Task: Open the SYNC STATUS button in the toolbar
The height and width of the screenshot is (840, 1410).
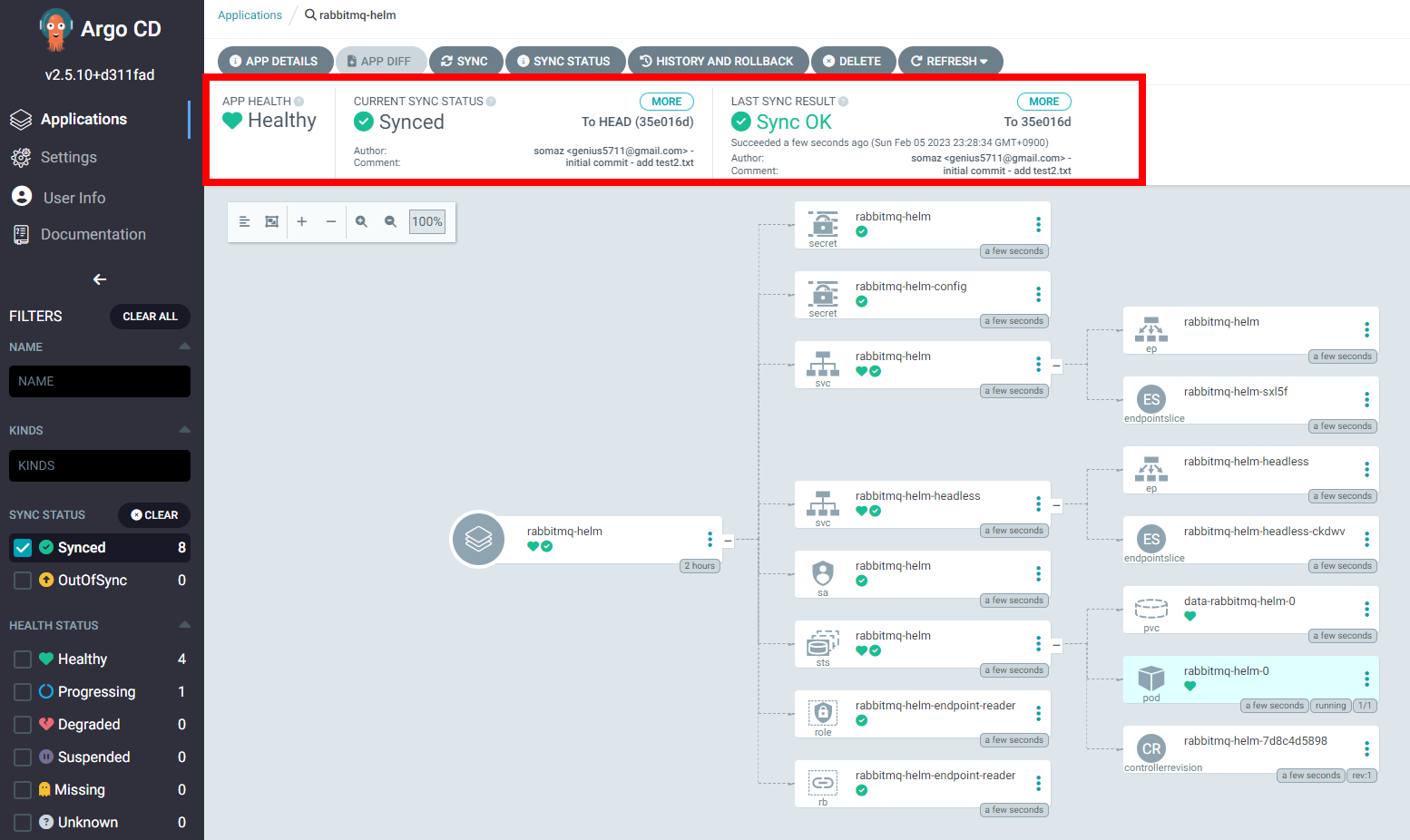Action: [x=564, y=61]
